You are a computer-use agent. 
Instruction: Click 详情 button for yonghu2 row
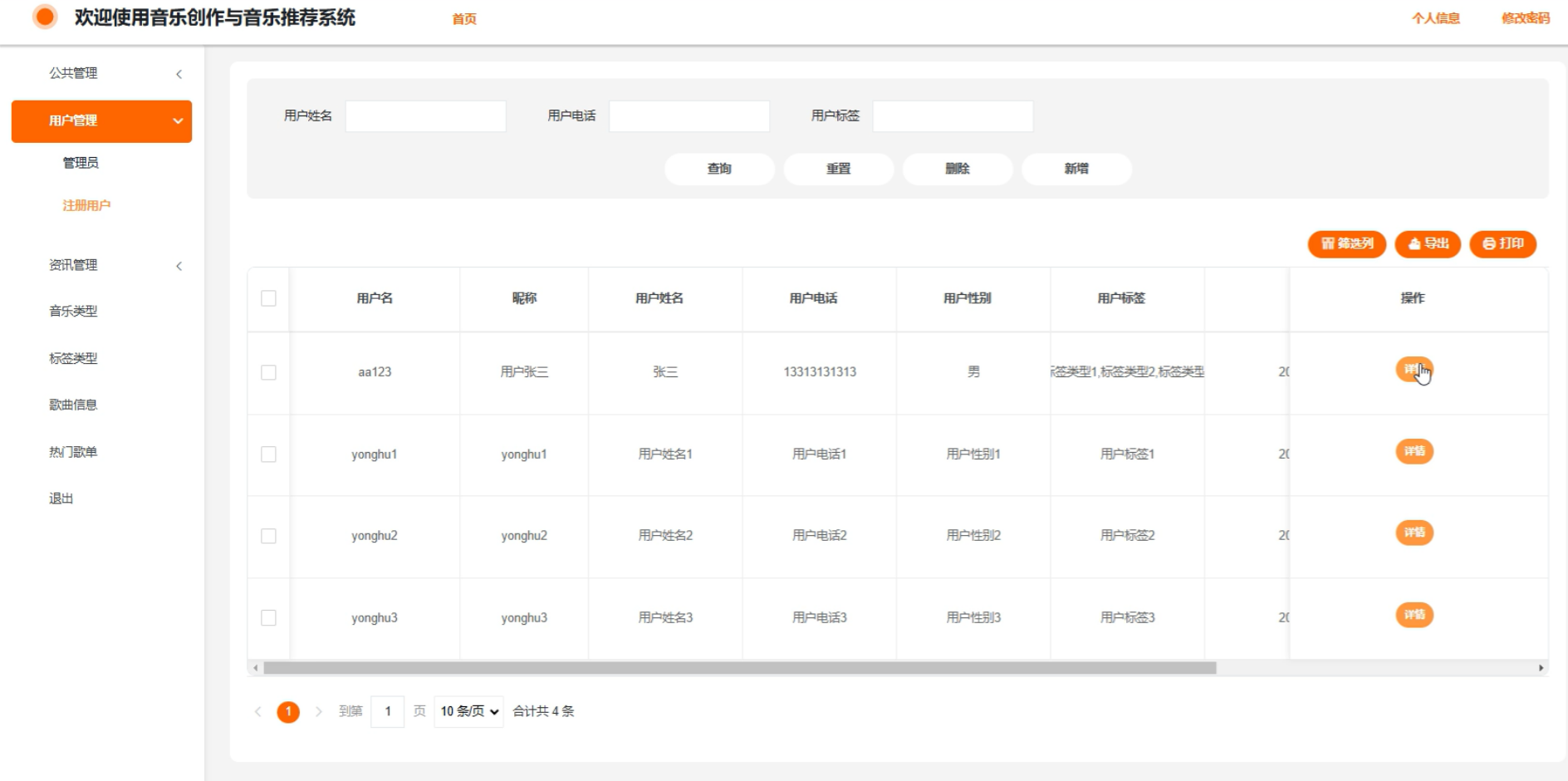click(1414, 533)
